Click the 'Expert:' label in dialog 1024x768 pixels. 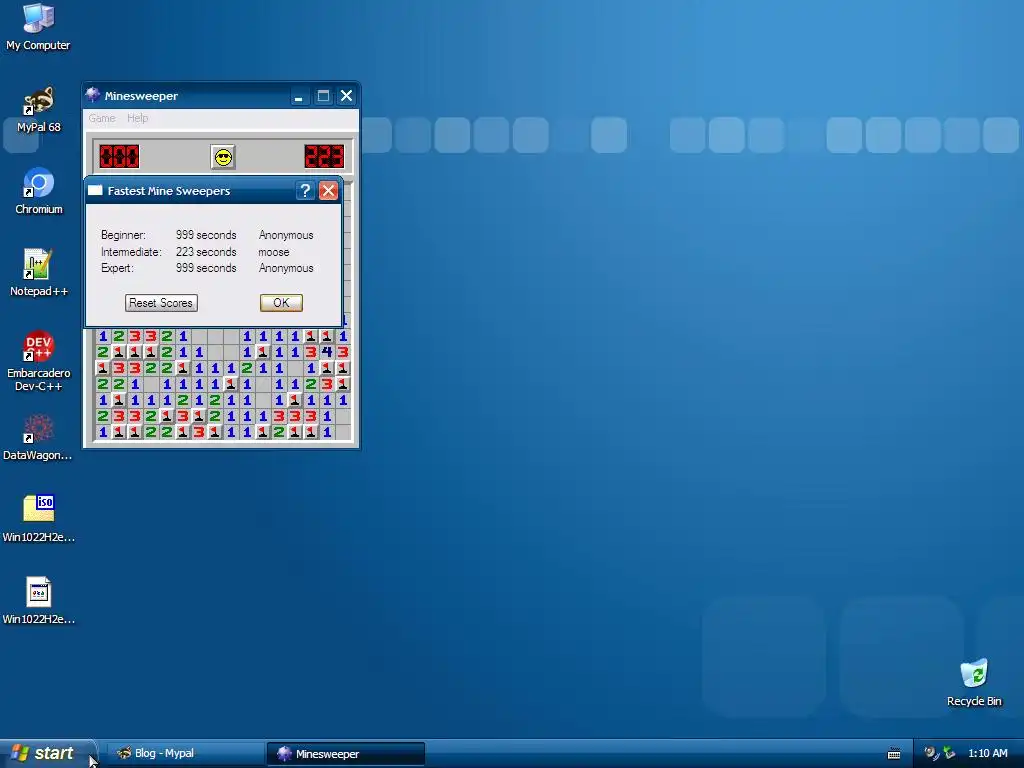coord(117,268)
